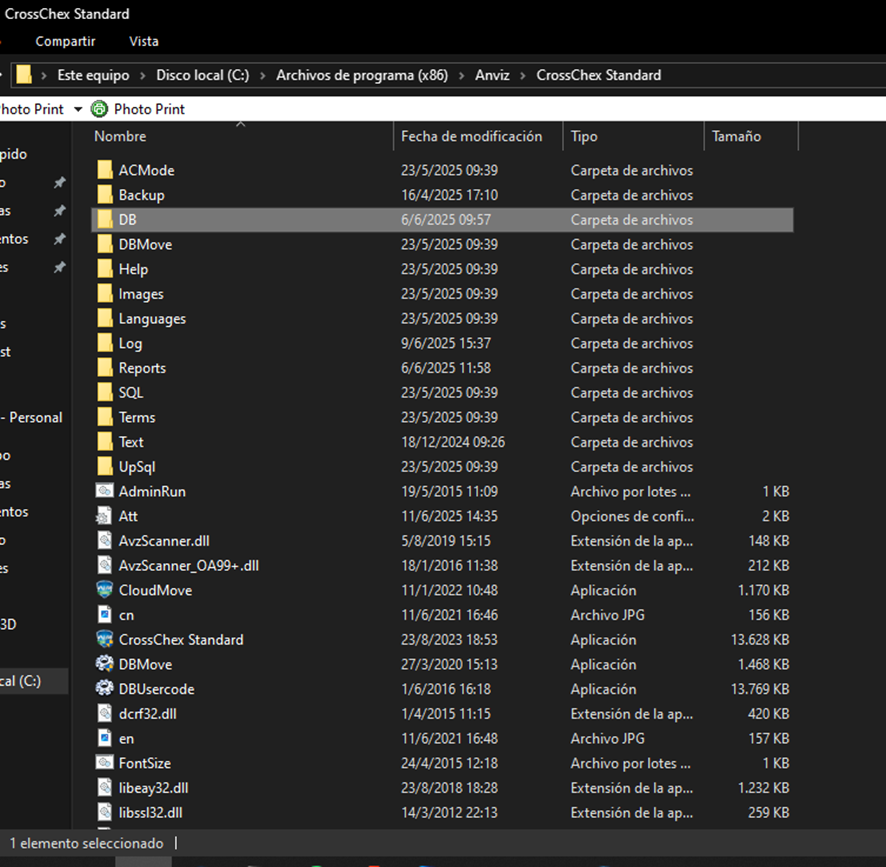Select the dcrf32.dll file icon

pos(105,713)
